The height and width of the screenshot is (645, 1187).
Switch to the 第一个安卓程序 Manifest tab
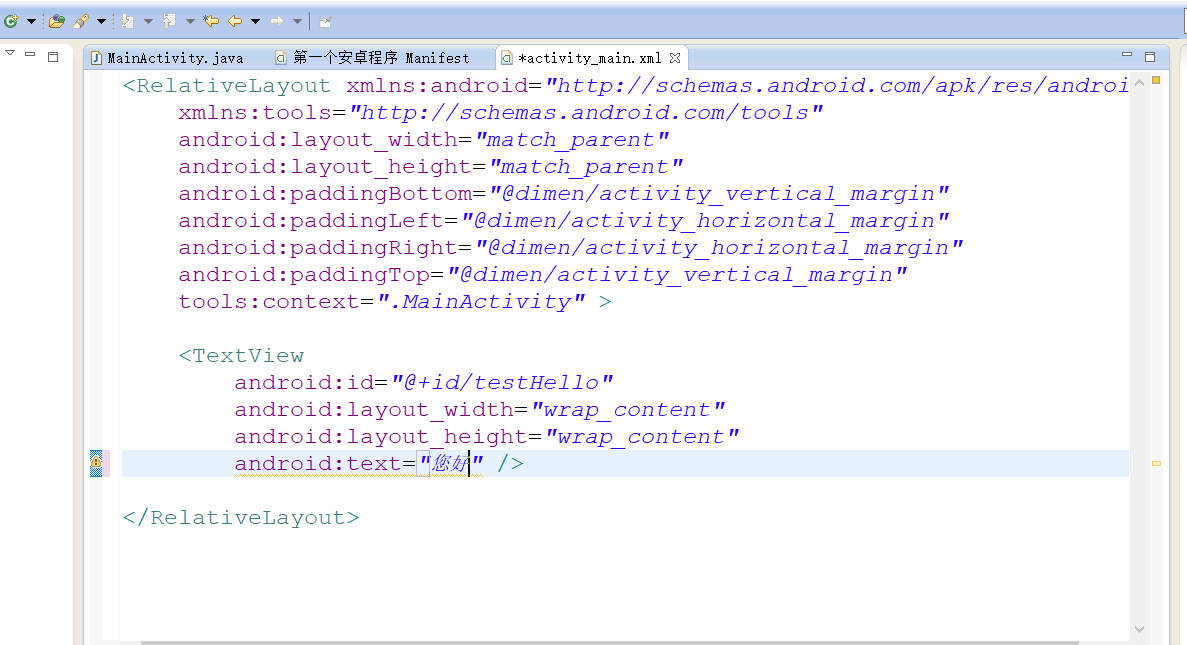[372, 58]
